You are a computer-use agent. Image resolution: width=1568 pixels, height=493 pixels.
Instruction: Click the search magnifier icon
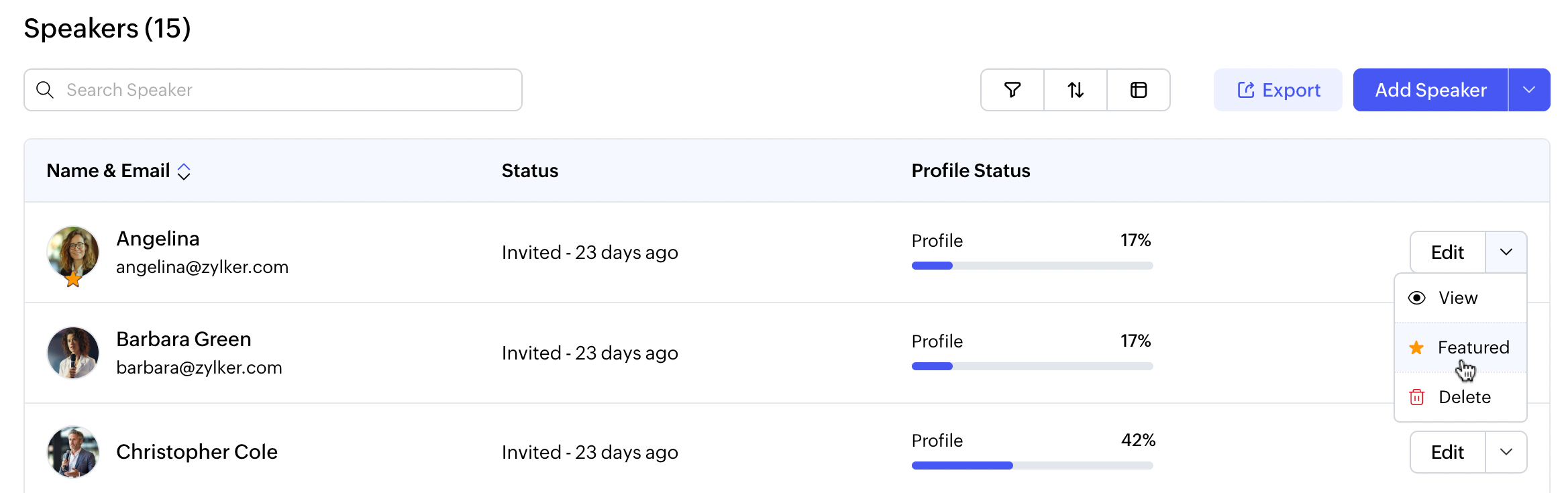[45, 90]
